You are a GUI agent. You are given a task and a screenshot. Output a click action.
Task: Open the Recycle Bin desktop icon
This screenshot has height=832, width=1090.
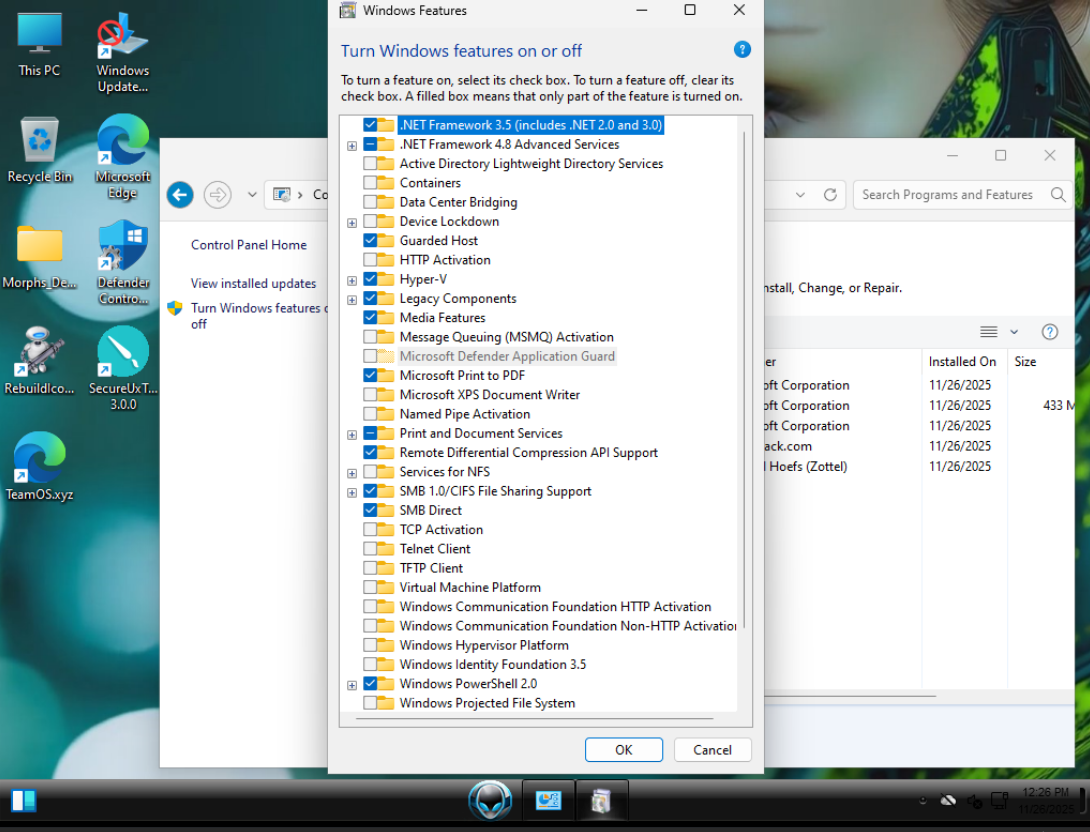click(x=40, y=142)
